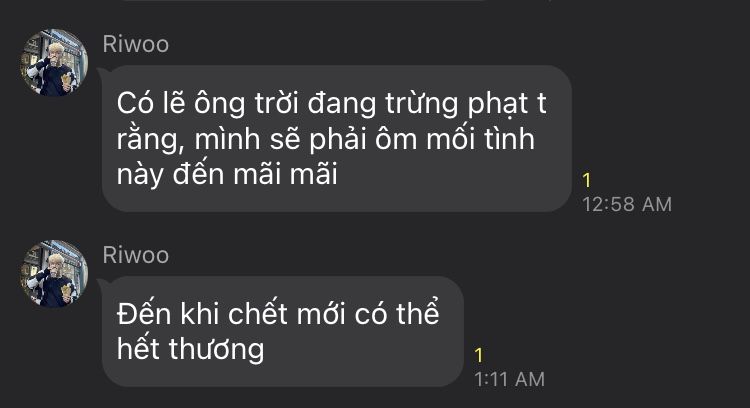
Task: Click the 1:11 AM timestamp
Action: pyautogui.click(x=509, y=380)
